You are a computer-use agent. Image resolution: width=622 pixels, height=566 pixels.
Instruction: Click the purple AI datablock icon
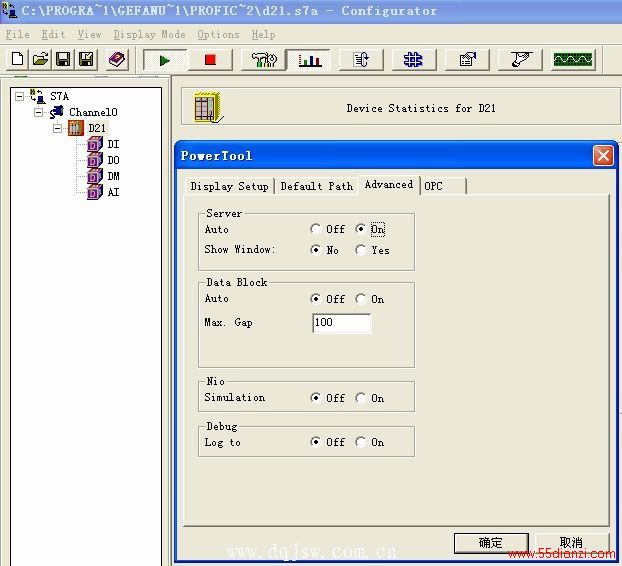coord(95,192)
